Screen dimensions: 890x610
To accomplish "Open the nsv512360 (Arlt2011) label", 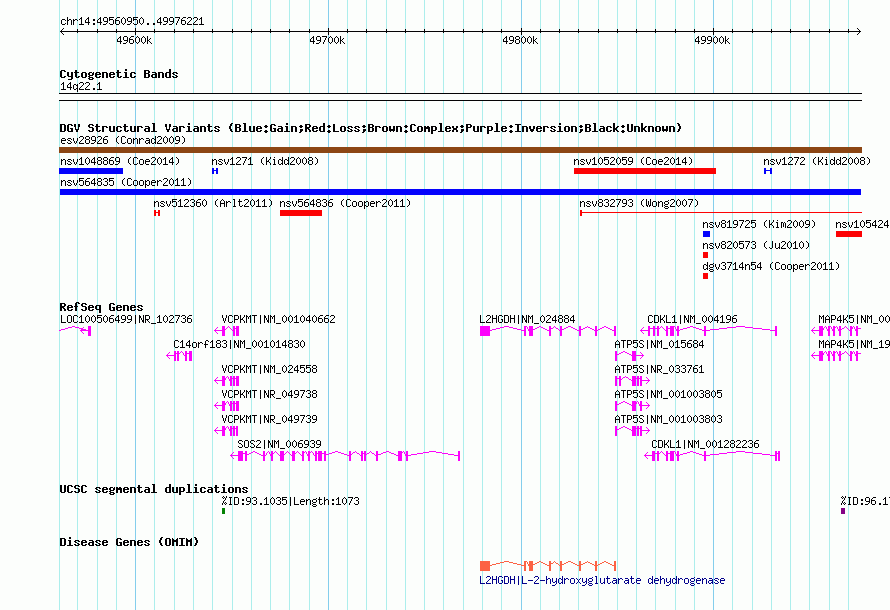I will coord(213,203).
